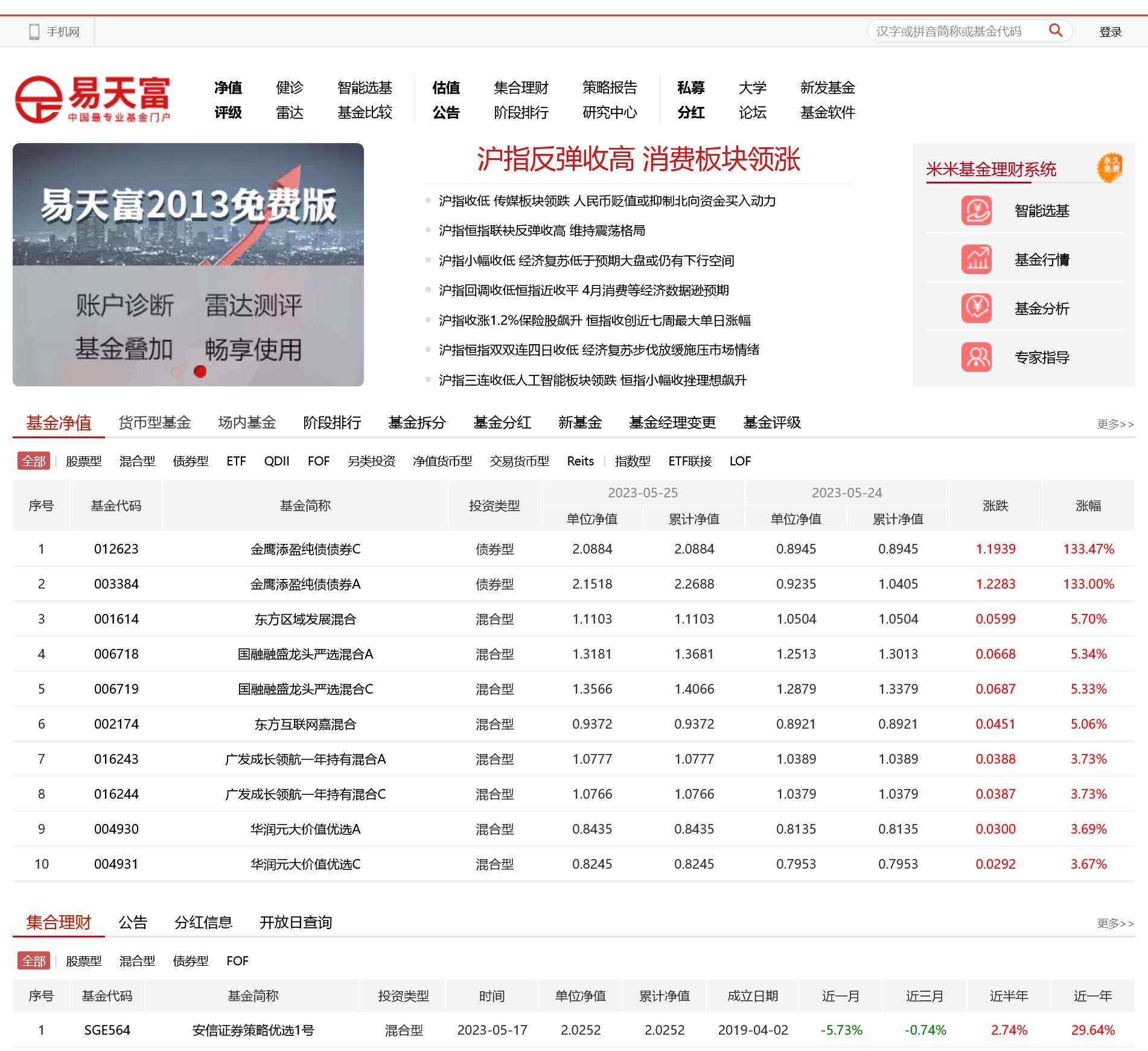This screenshot has height=1051, width=1148.
Task: Click the search magnifier icon
Action: click(1055, 30)
